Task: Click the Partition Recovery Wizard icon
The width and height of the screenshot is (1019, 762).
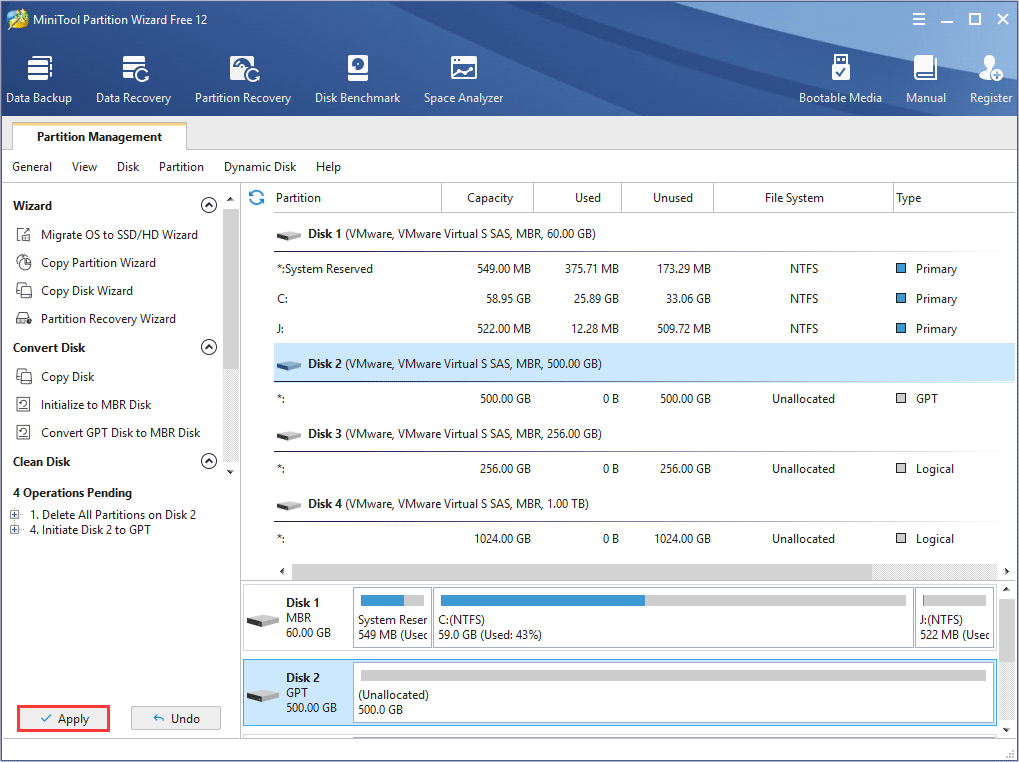Action: (23, 318)
